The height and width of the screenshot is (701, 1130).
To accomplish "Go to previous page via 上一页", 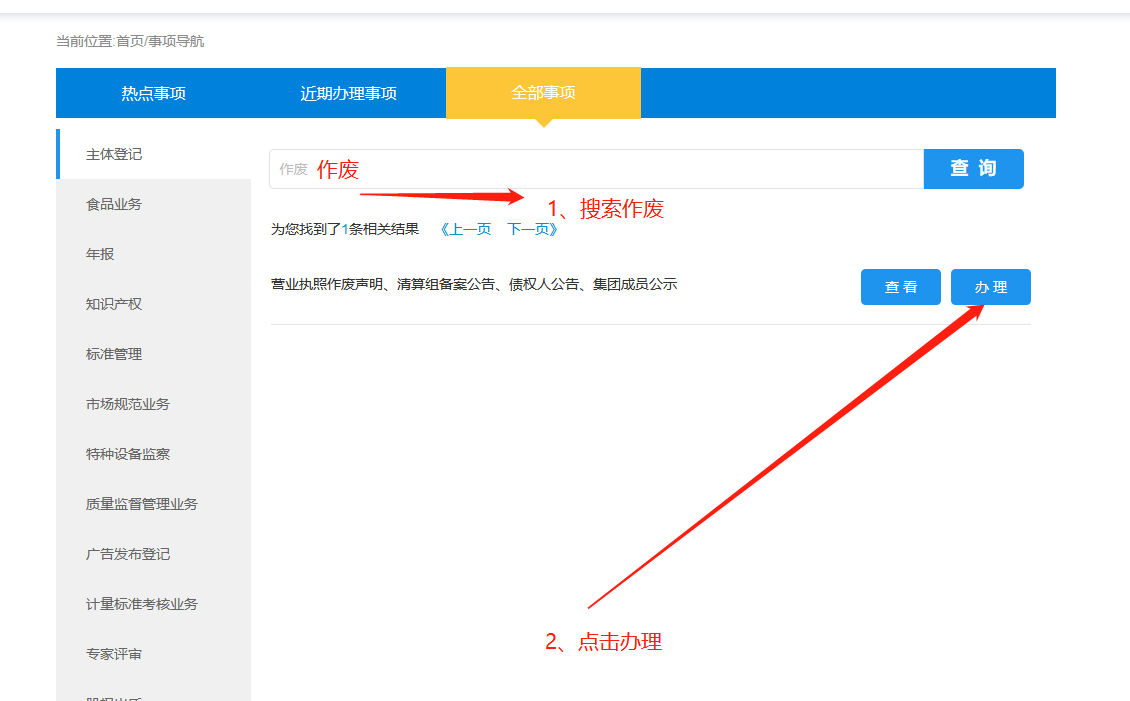I will pyautogui.click(x=465, y=229).
